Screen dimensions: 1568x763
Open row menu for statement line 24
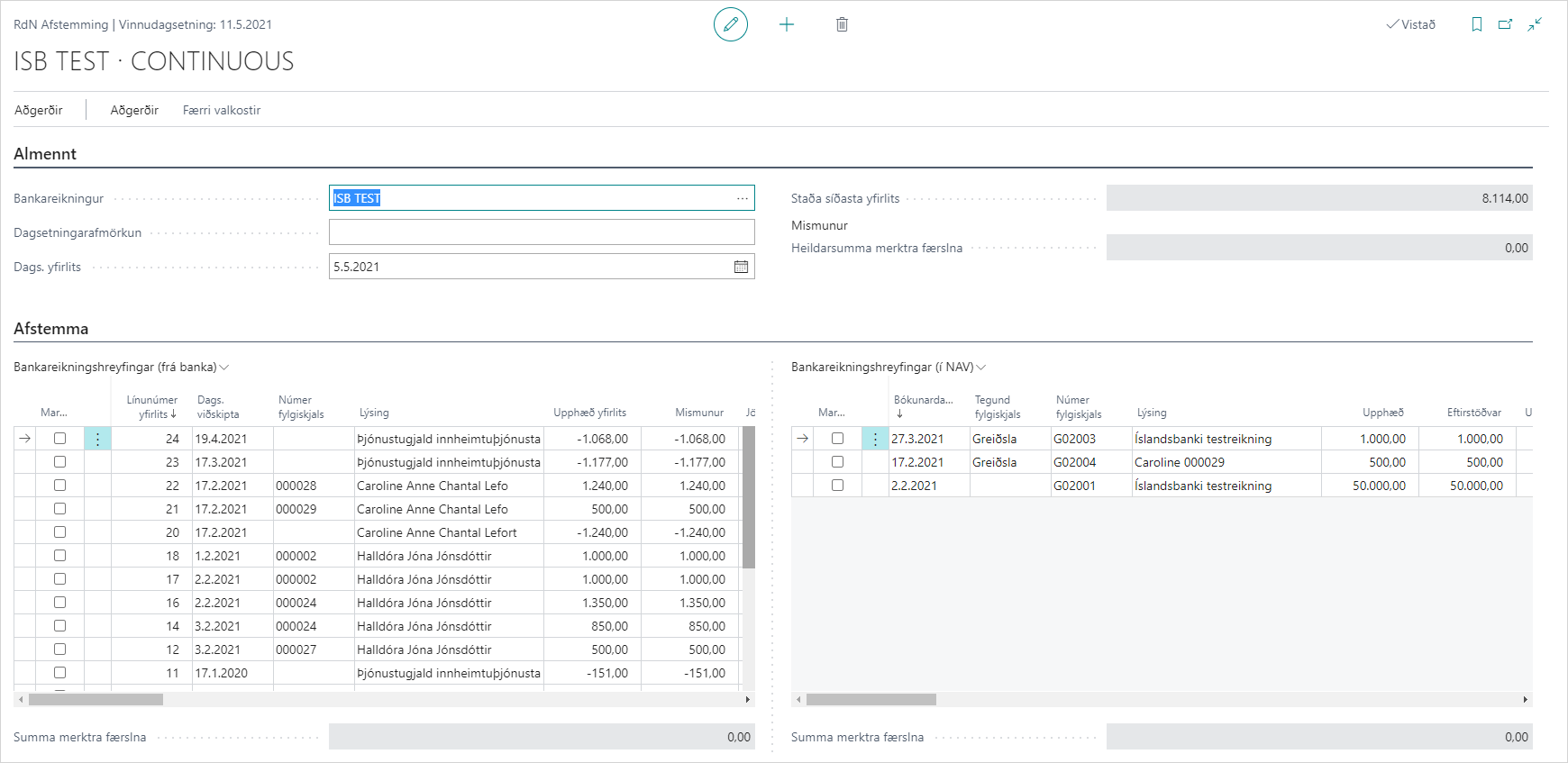[97, 439]
